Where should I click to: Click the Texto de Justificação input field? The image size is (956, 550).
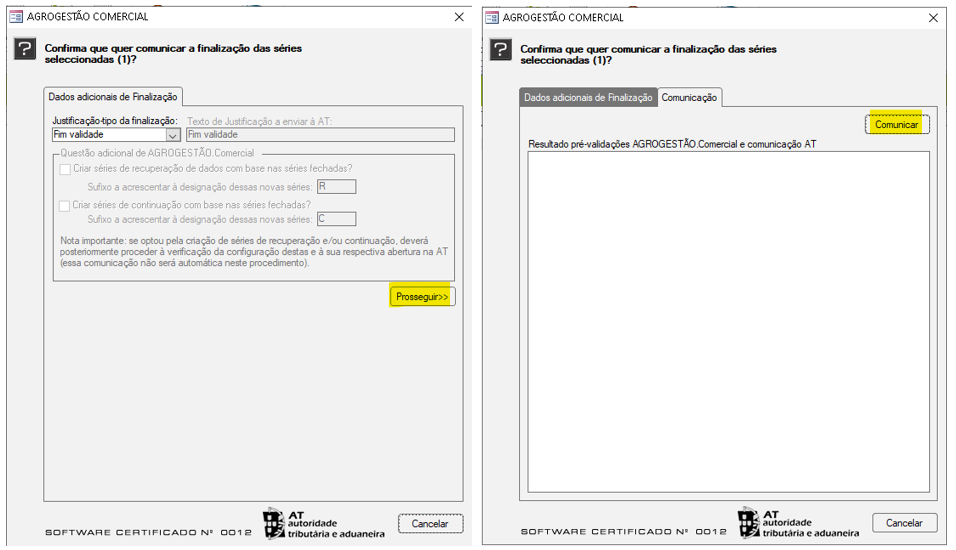click(321, 135)
